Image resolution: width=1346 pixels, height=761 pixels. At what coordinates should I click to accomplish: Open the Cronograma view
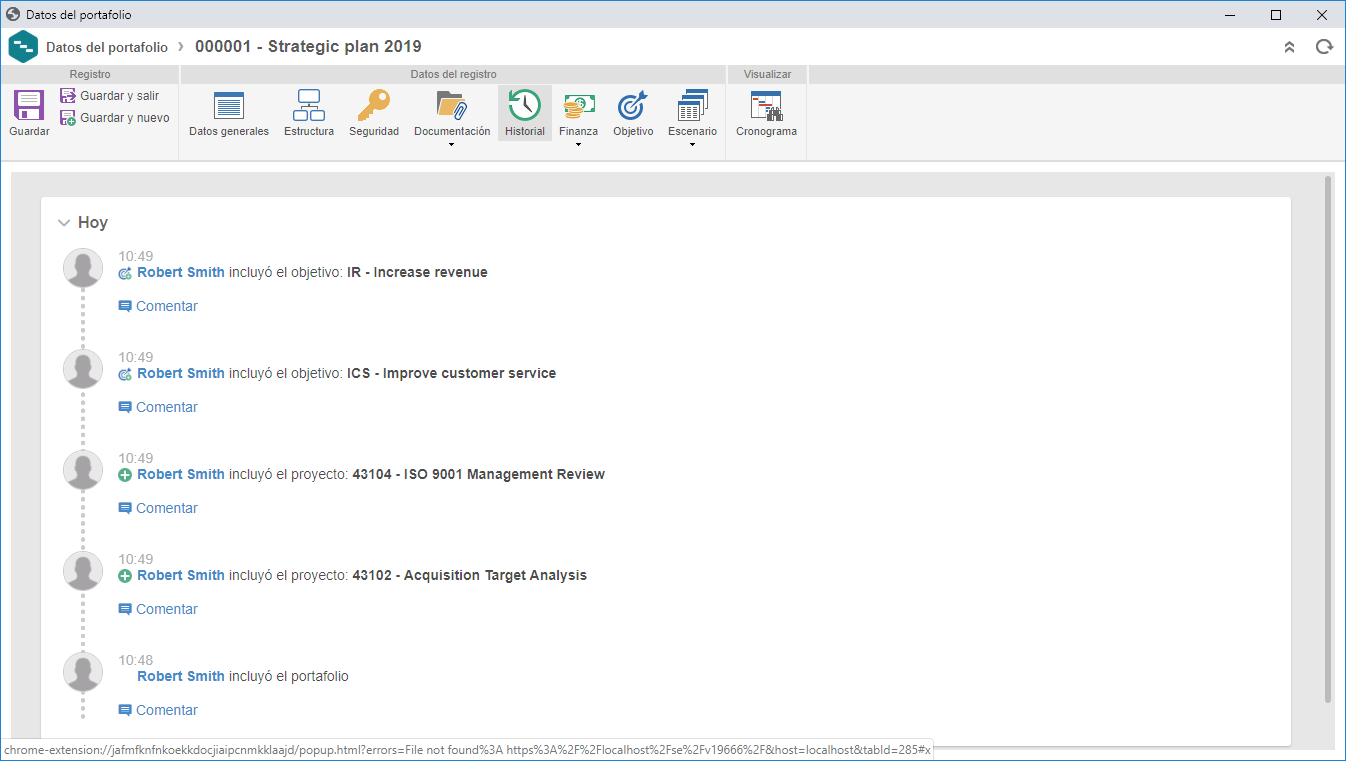click(766, 113)
